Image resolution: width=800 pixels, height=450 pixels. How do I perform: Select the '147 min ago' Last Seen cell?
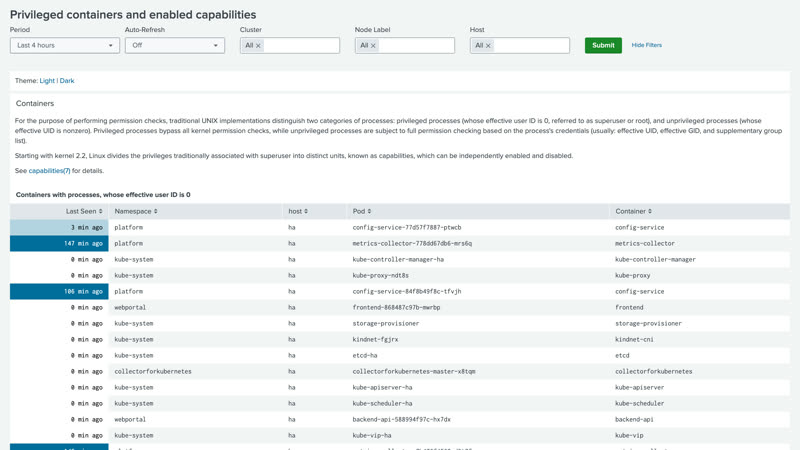59,243
